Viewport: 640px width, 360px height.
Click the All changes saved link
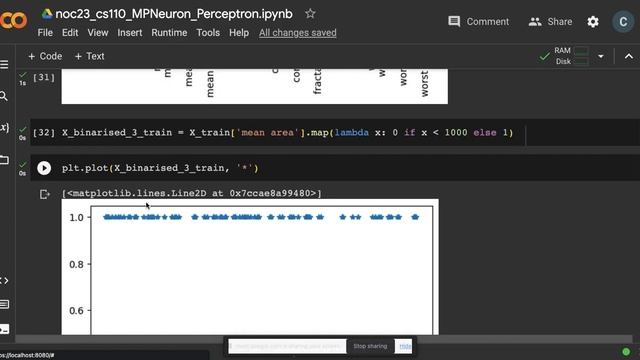tap(298, 33)
